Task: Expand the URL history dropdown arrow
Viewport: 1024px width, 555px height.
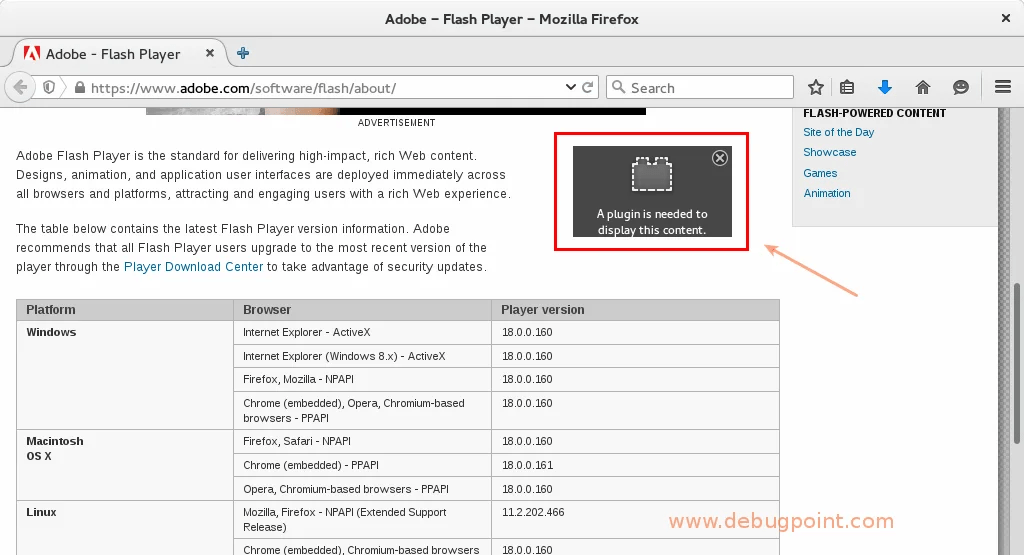Action: click(x=571, y=87)
